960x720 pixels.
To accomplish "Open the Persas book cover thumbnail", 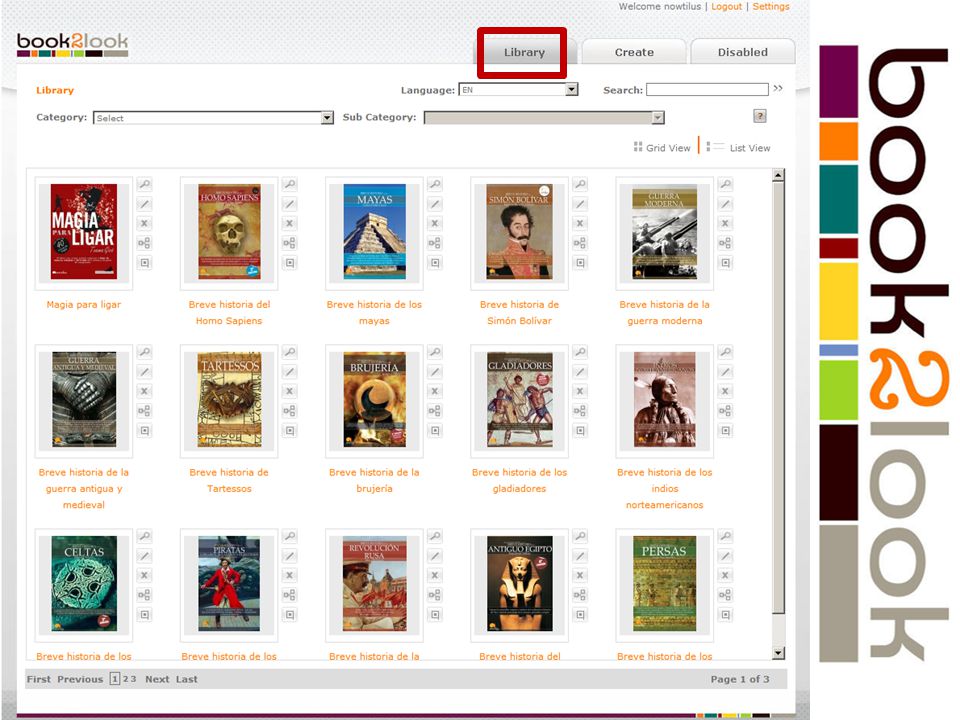I will click(664, 583).
